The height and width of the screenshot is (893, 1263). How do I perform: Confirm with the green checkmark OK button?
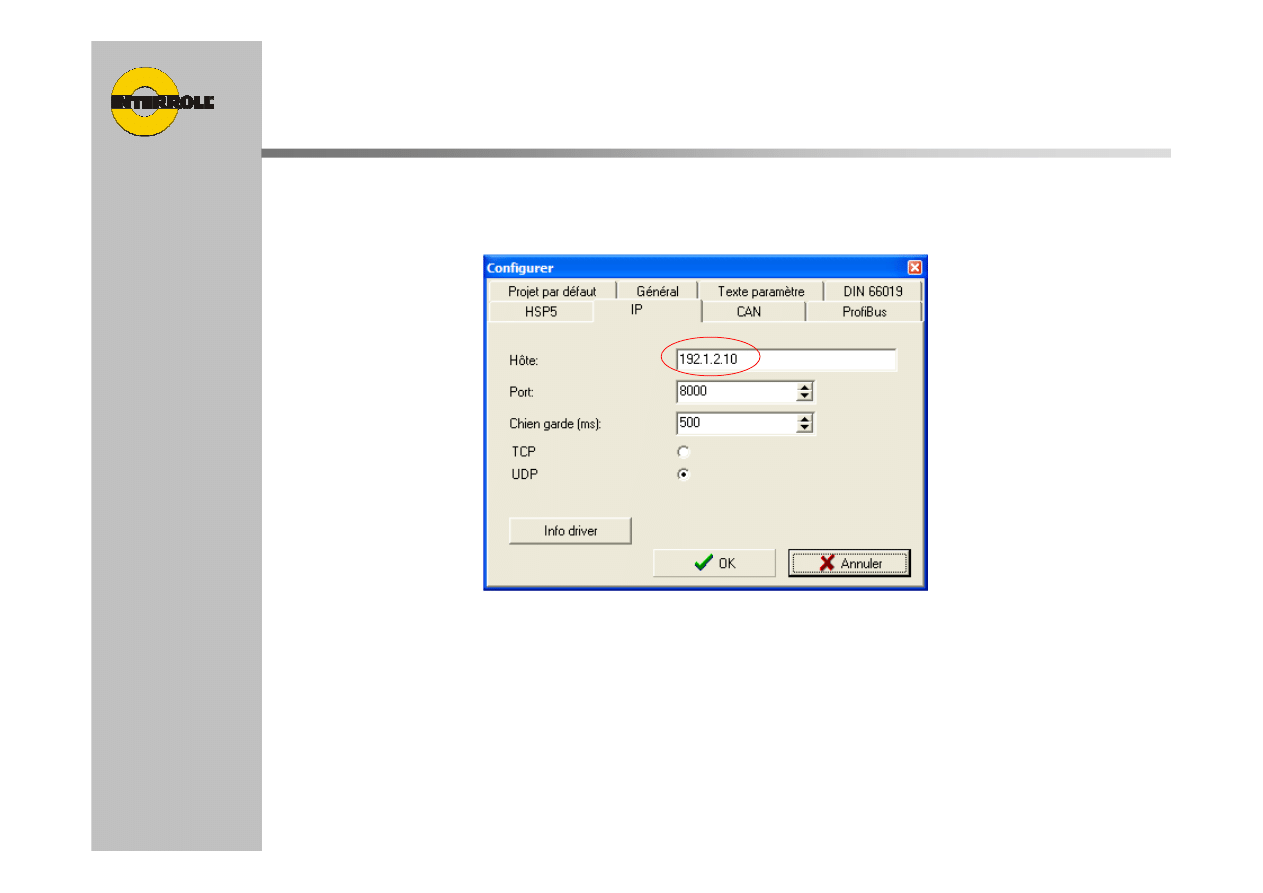coord(714,563)
